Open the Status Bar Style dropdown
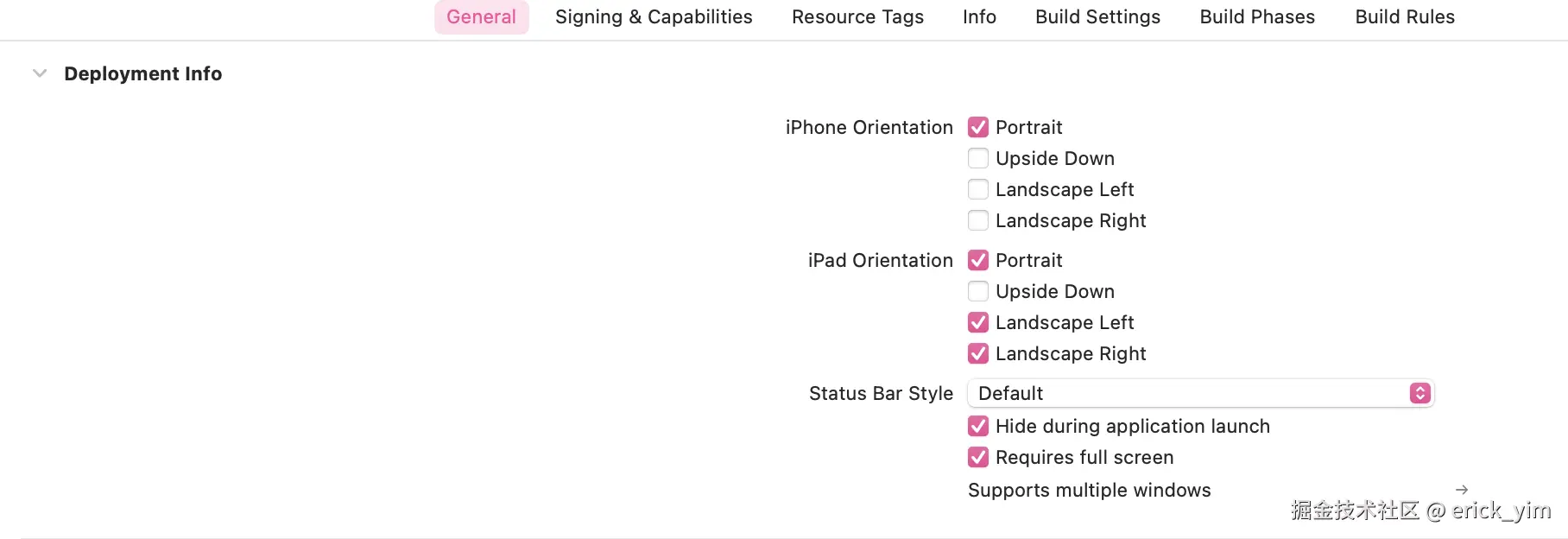The image size is (1568, 539). [x=1200, y=394]
